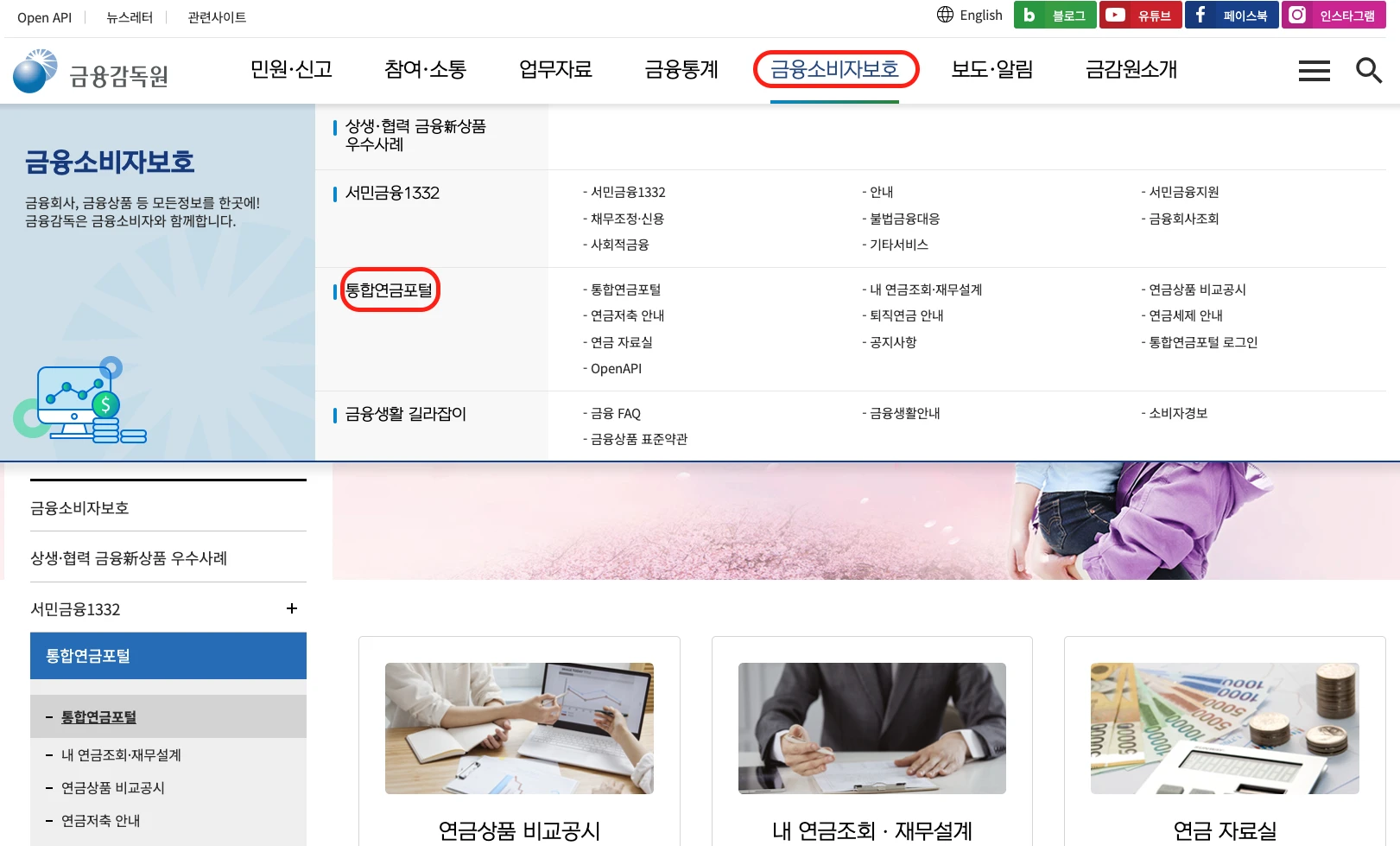Open the 민원·신고 main menu
1400x846 pixels.
[291, 69]
